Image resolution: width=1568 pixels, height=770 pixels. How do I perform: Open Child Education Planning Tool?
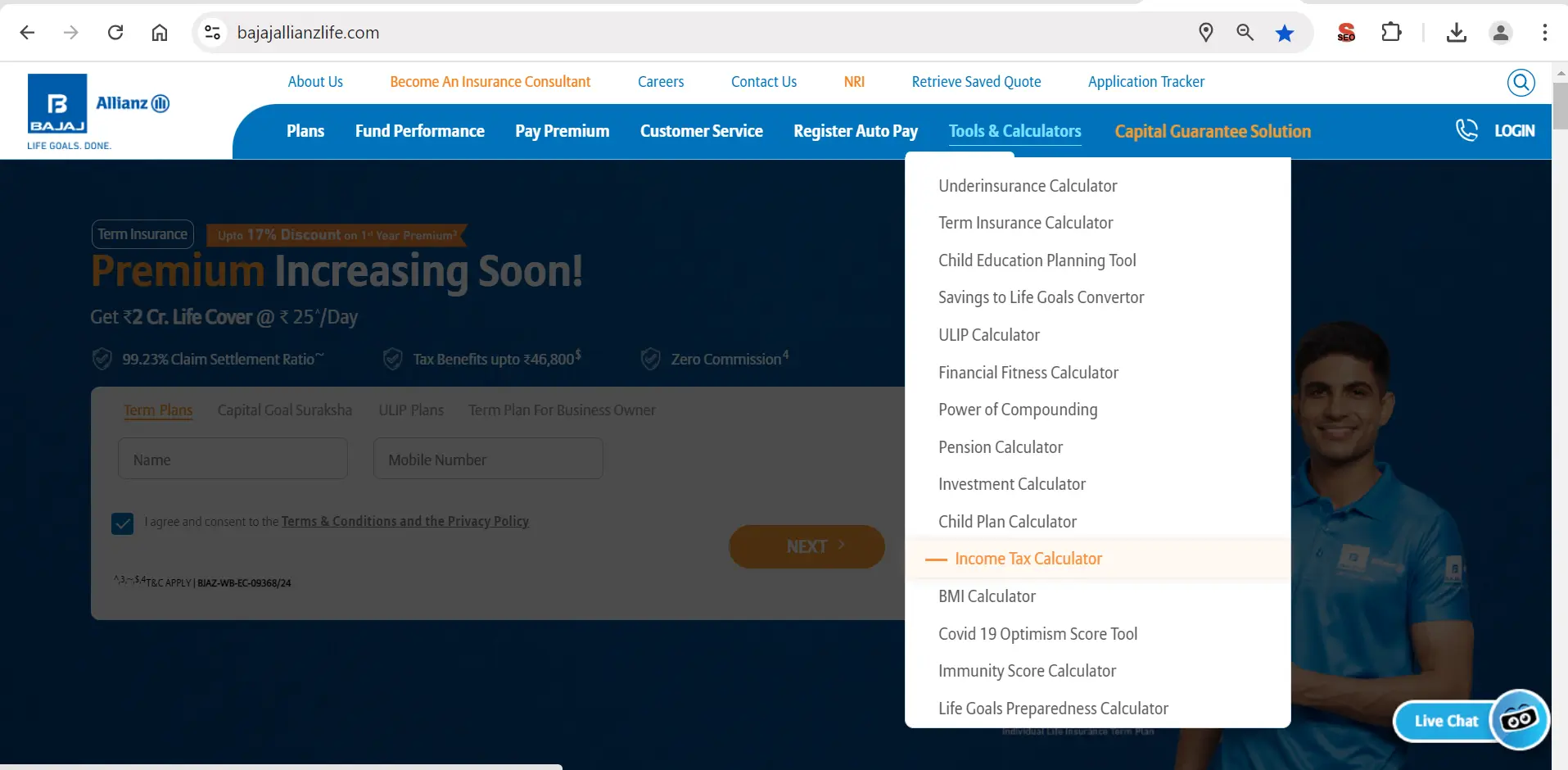point(1037,260)
